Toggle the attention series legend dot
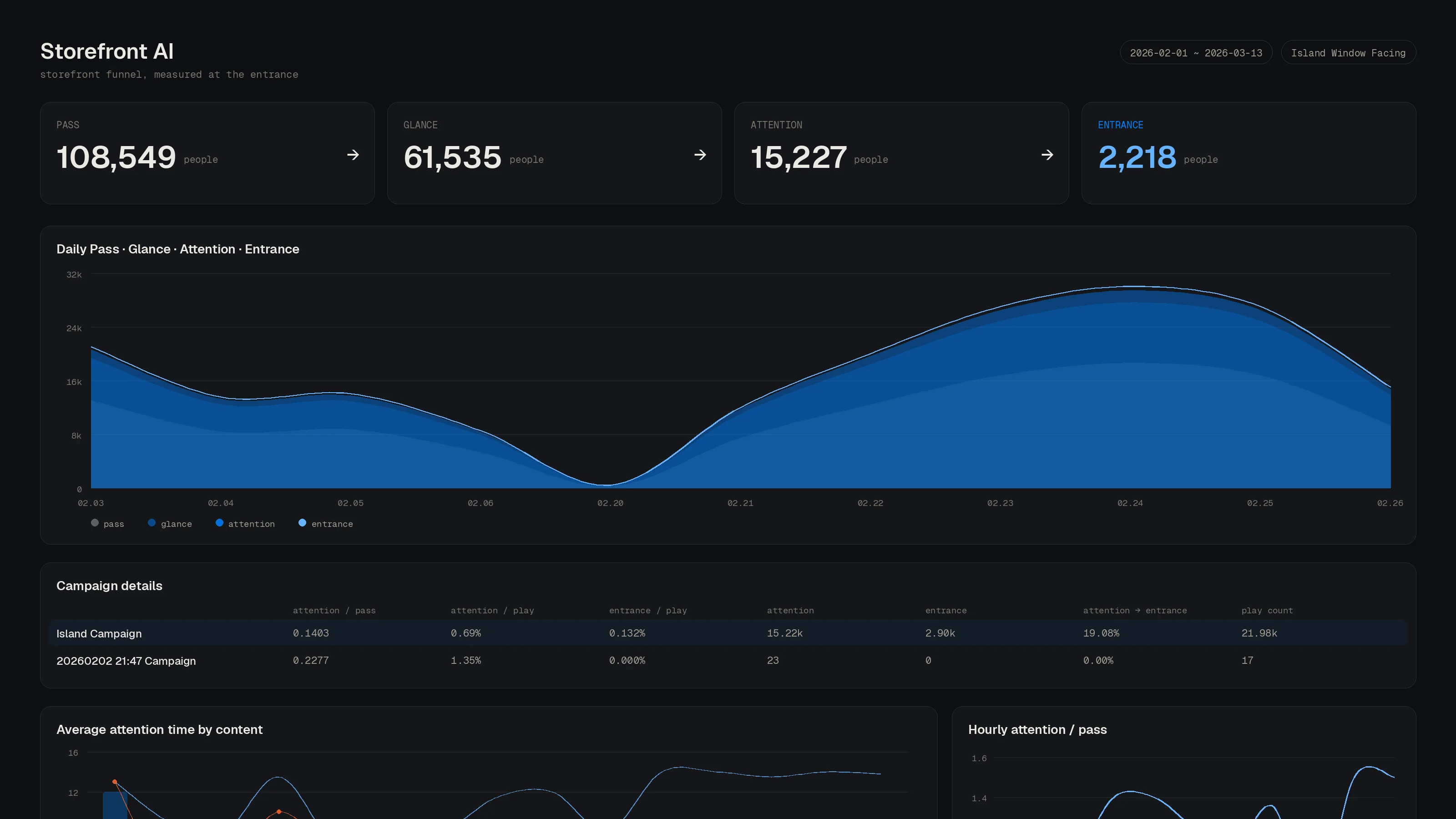 tap(219, 523)
